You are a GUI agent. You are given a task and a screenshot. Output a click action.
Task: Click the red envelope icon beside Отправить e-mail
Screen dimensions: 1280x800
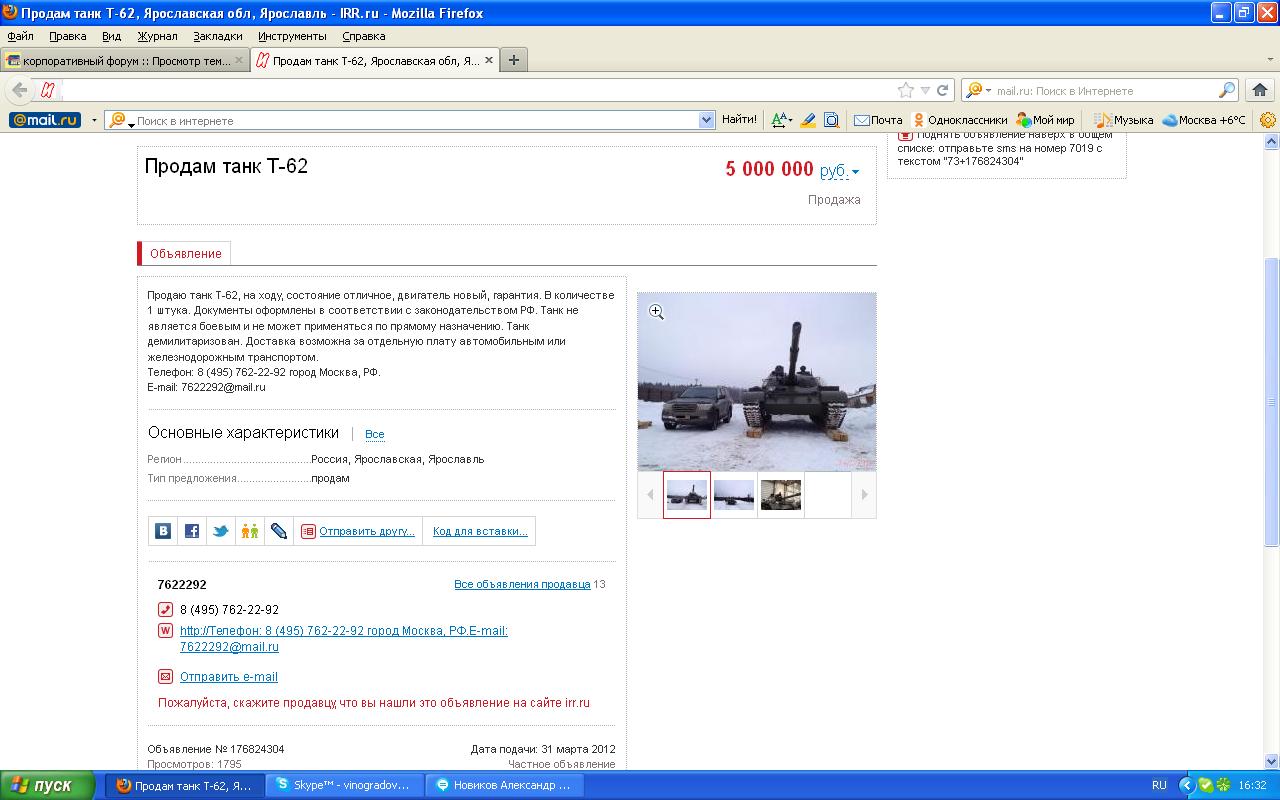tap(166, 676)
